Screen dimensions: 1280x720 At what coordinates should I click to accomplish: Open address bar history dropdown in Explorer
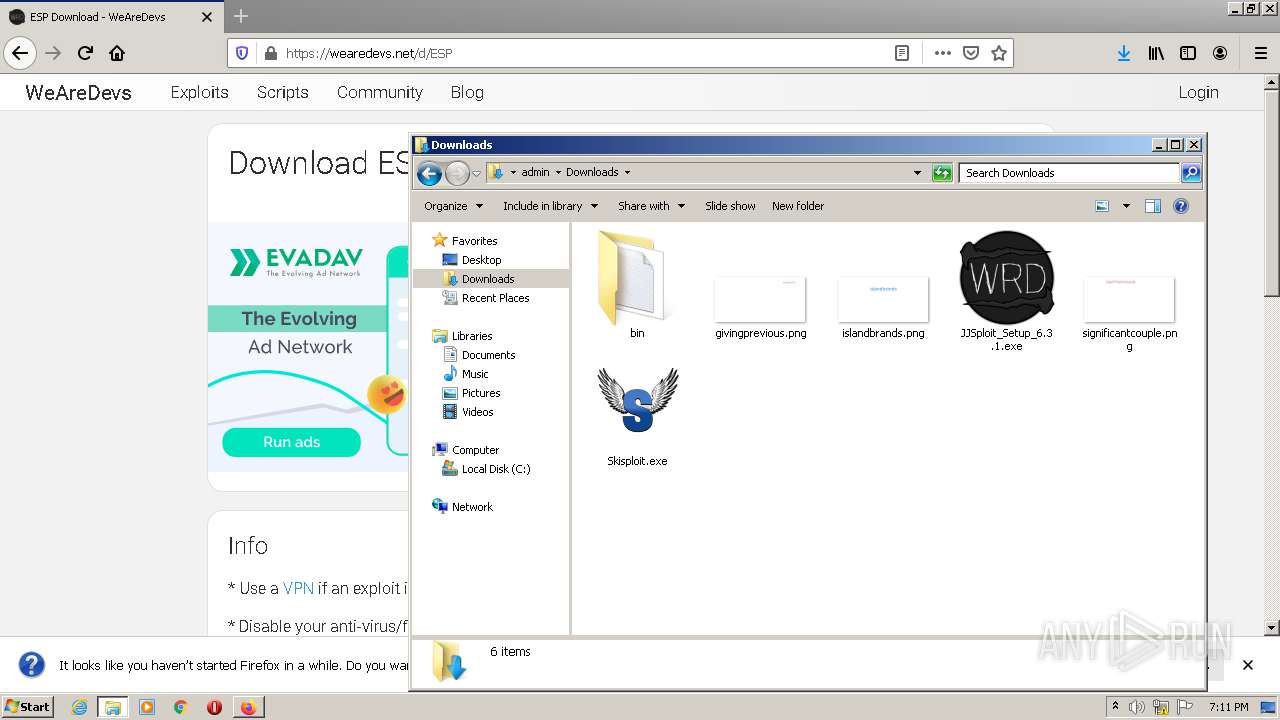917,173
